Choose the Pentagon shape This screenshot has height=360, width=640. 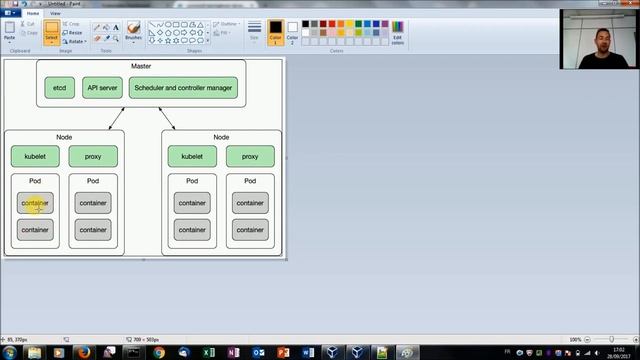(x=168, y=33)
